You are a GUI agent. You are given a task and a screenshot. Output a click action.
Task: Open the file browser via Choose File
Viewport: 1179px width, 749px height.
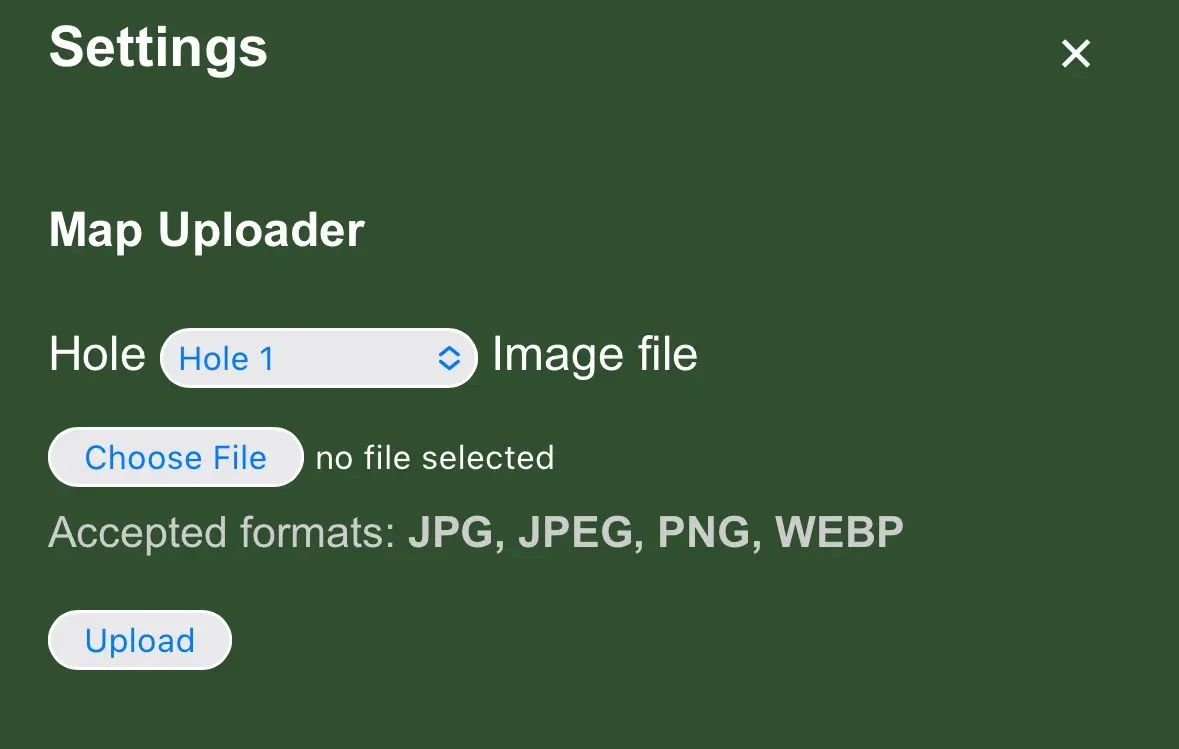[x=175, y=457]
